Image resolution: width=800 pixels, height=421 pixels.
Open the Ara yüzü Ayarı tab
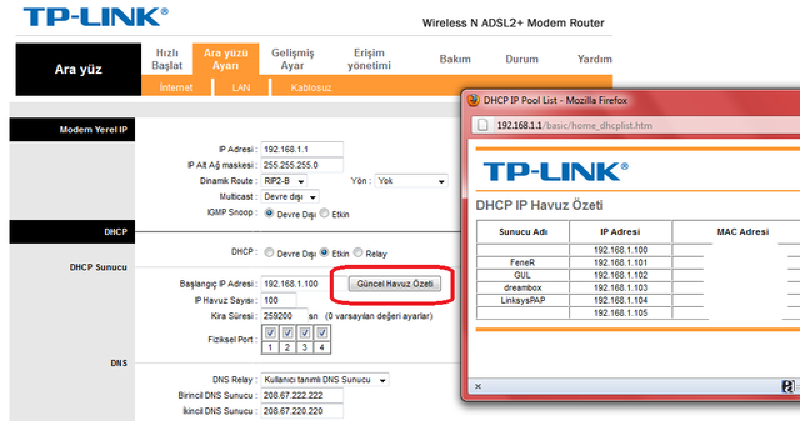click(226, 59)
